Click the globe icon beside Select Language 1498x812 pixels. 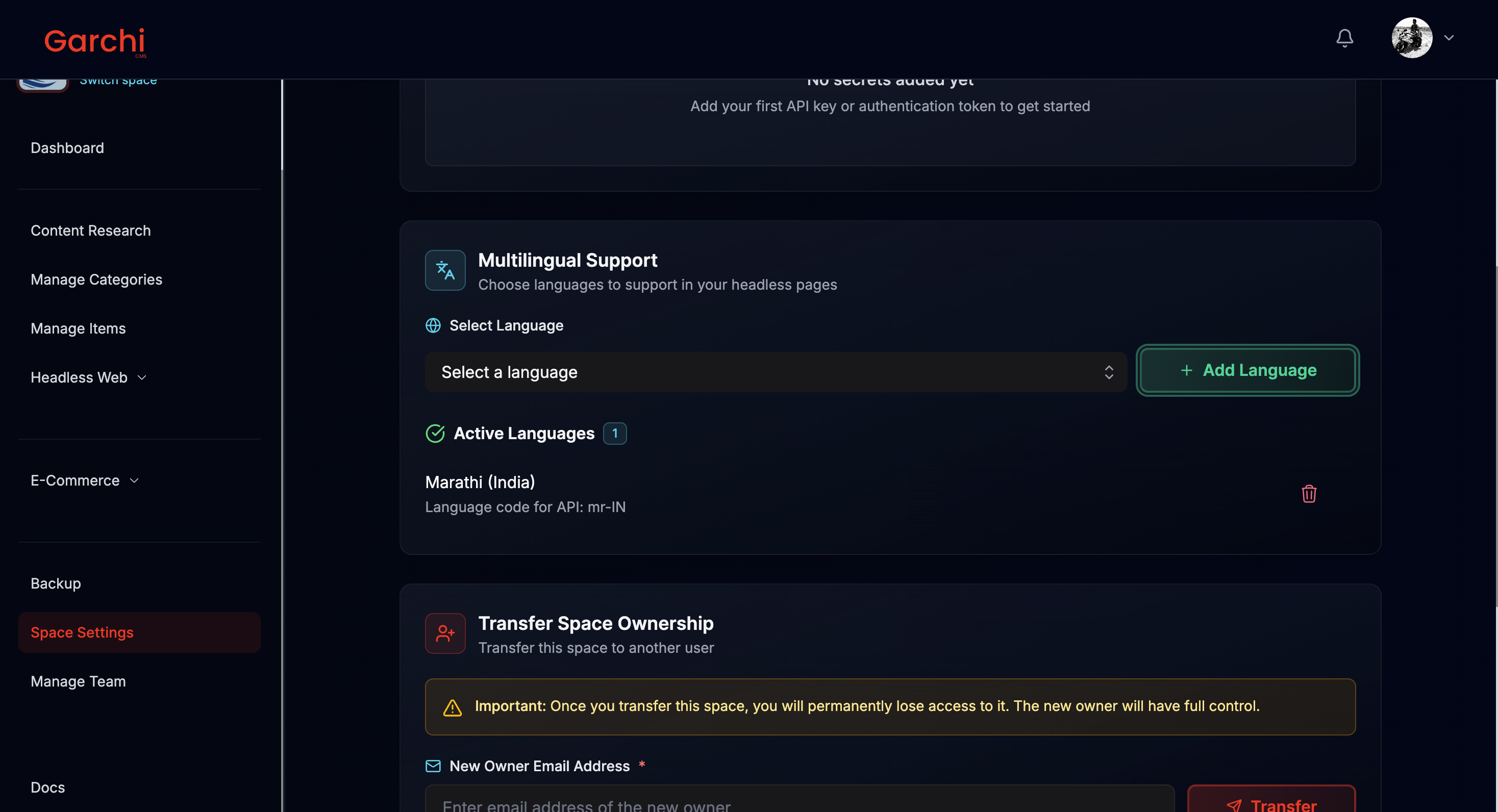(x=433, y=325)
